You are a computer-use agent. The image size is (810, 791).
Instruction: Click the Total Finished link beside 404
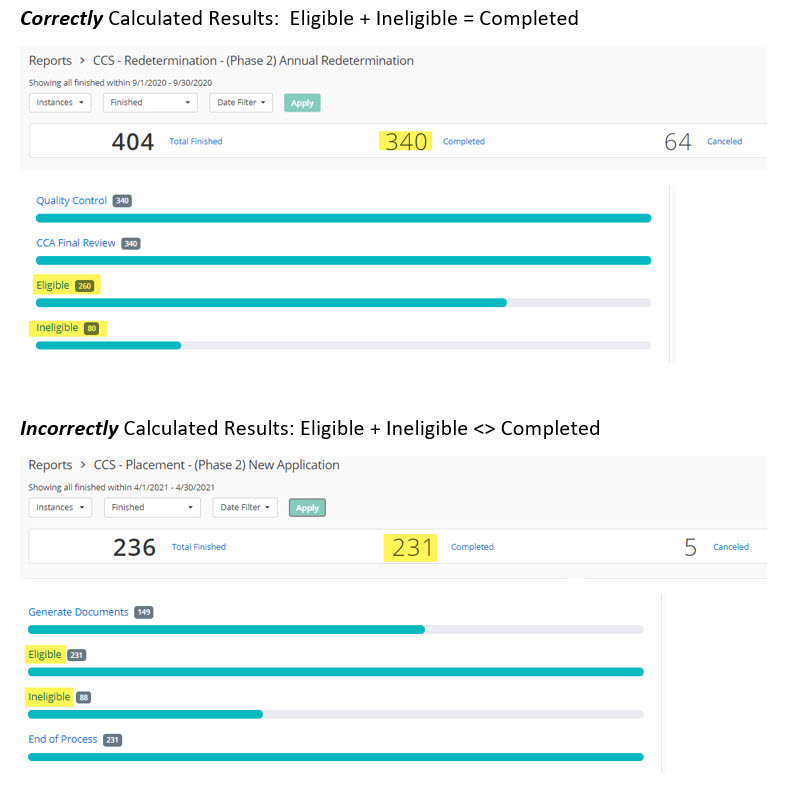pos(196,142)
